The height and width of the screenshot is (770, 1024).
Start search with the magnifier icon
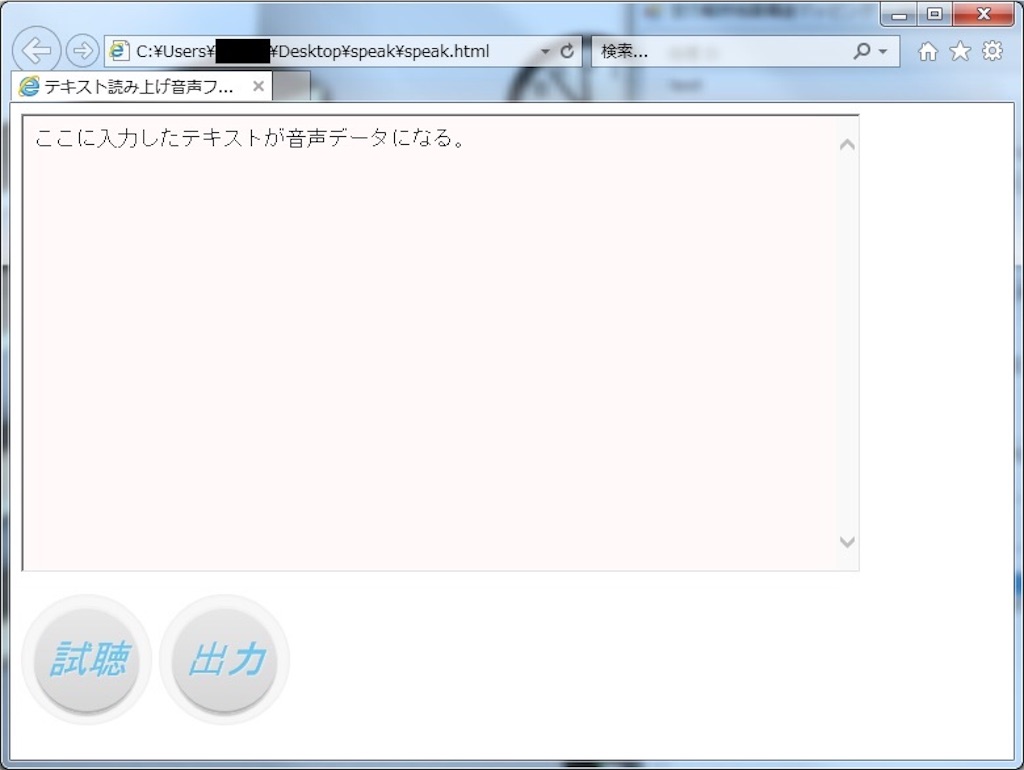(862, 51)
